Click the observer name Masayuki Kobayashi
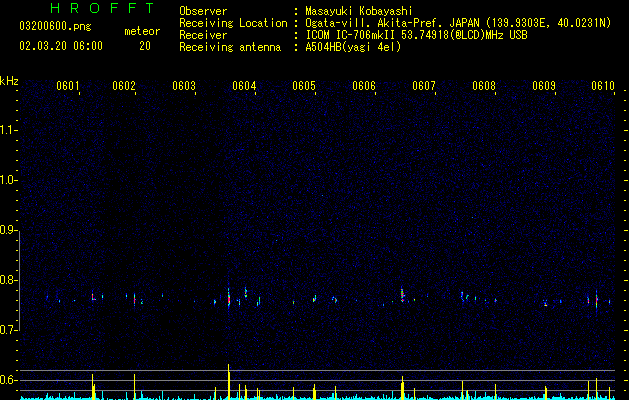This screenshot has height=400, width=629. [359, 11]
